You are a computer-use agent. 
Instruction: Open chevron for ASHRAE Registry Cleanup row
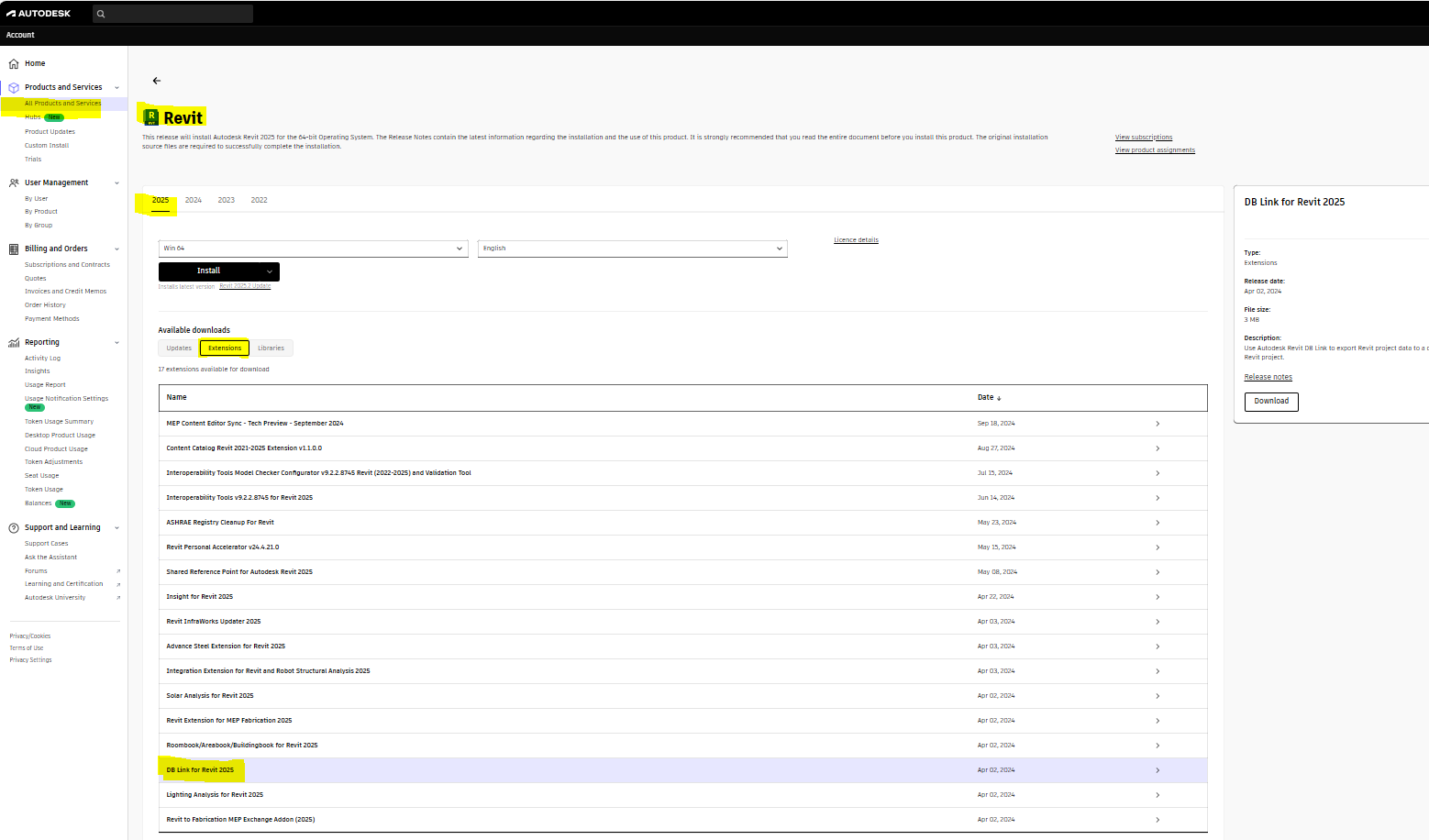[x=1158, y=523]
